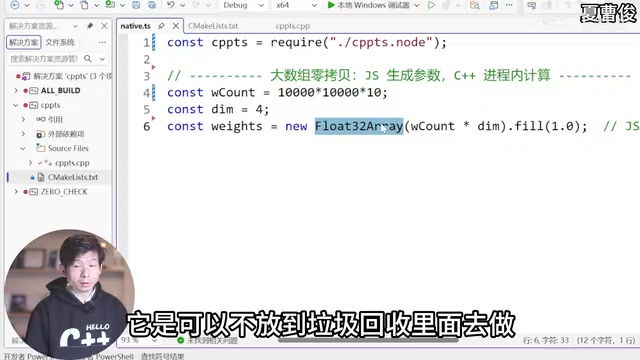
Task: Click the 行: 6, 字符: 33 status
Action: click(x=546, y=340)
